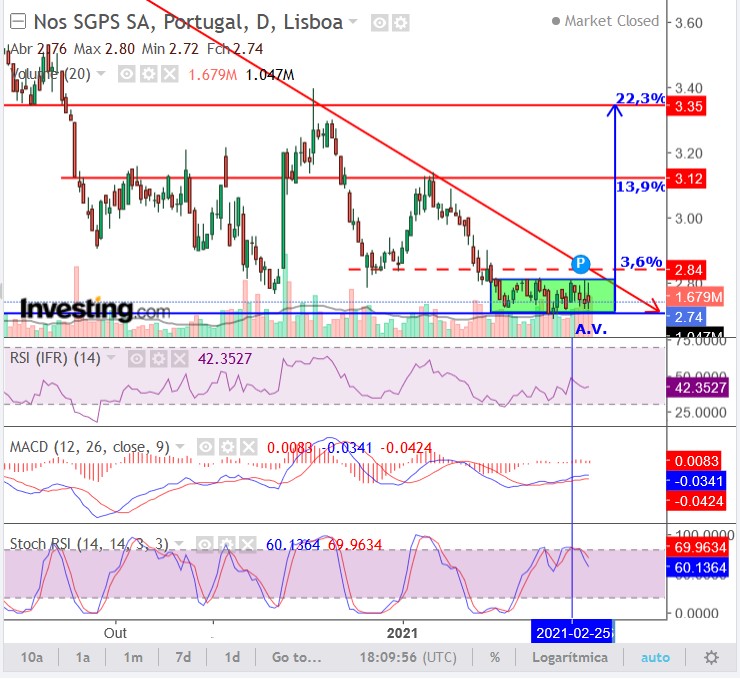Expand the Stoch RSI indicator dropdown arrow
The height and width of the screenshot is (684, 740).
coord(179,544)
